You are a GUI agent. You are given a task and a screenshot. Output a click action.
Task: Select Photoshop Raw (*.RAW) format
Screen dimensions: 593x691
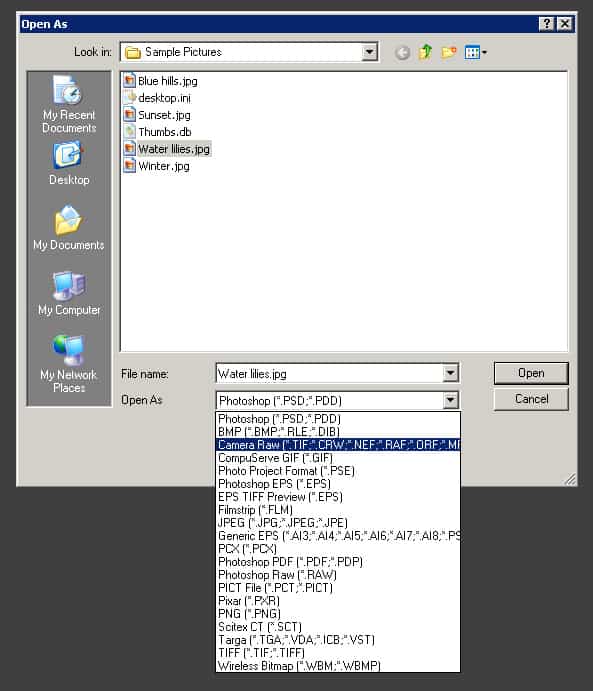(338, 575)
